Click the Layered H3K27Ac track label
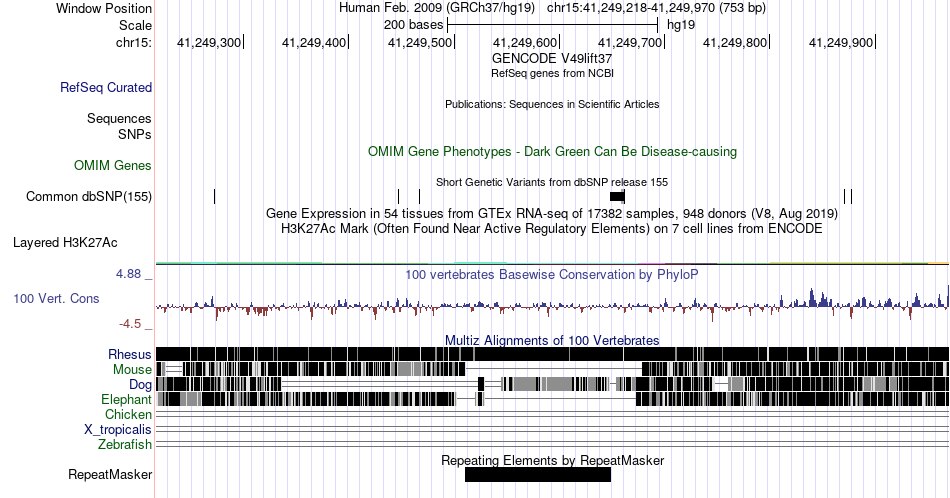The height and width of the screenshot is (498, 950). 65,242
